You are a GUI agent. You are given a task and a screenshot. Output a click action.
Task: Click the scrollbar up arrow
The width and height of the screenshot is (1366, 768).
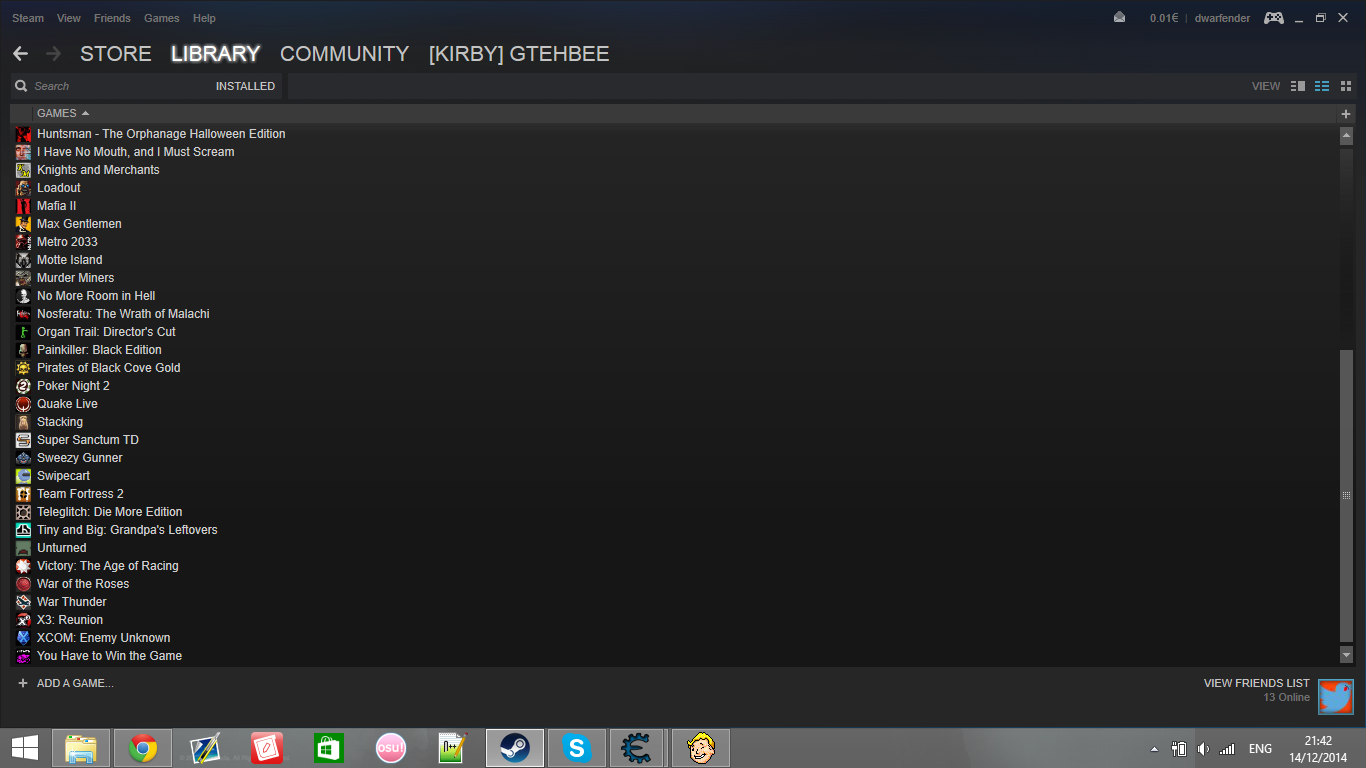click(x=1346, y=135)
